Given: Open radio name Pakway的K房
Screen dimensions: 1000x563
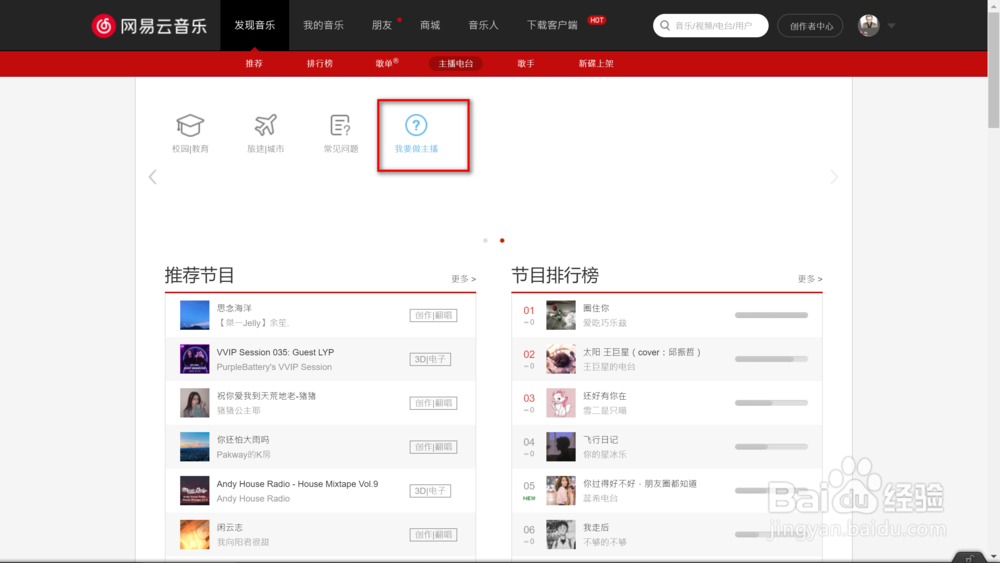Looking at the screenshot, I should 243,455.
